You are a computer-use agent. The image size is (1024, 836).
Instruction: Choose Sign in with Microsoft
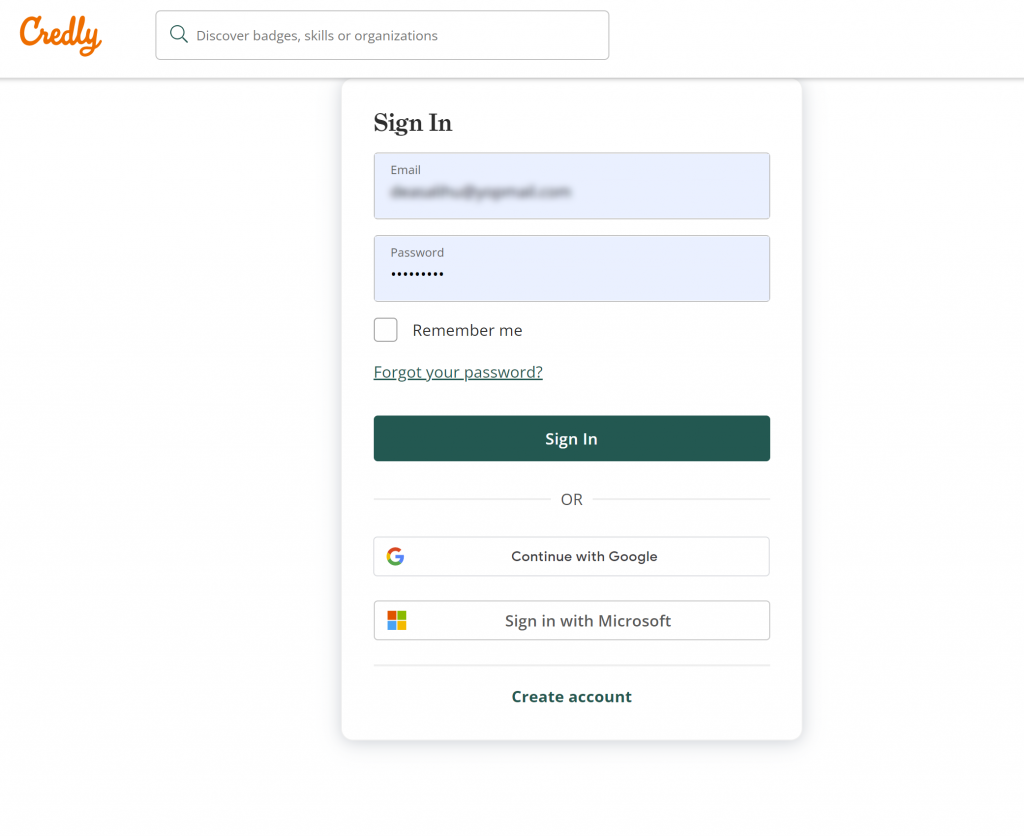pyautogui.click(x=571, y=620)
